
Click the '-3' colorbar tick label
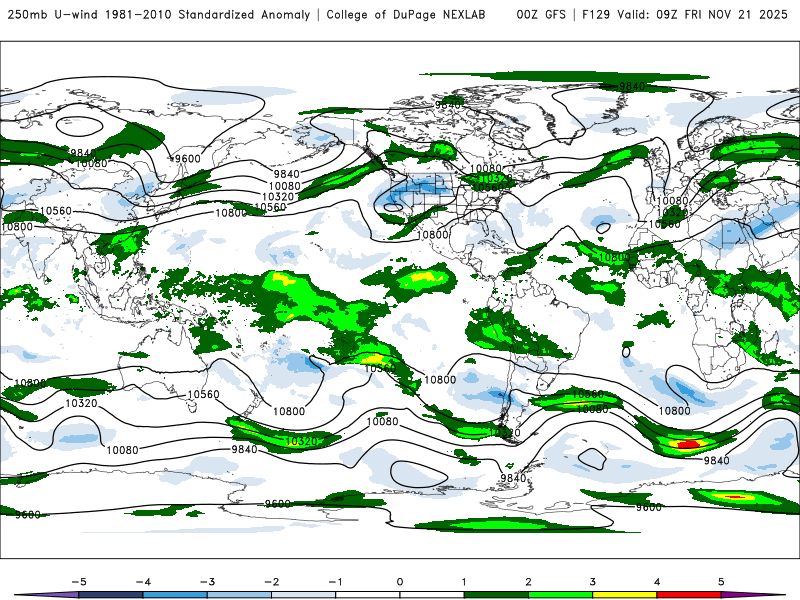(x=207, y=582)
